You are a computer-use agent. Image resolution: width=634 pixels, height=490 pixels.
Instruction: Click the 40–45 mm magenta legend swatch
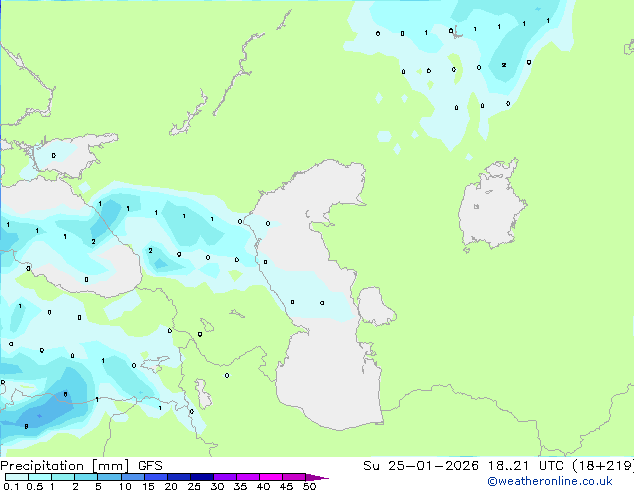271,477
